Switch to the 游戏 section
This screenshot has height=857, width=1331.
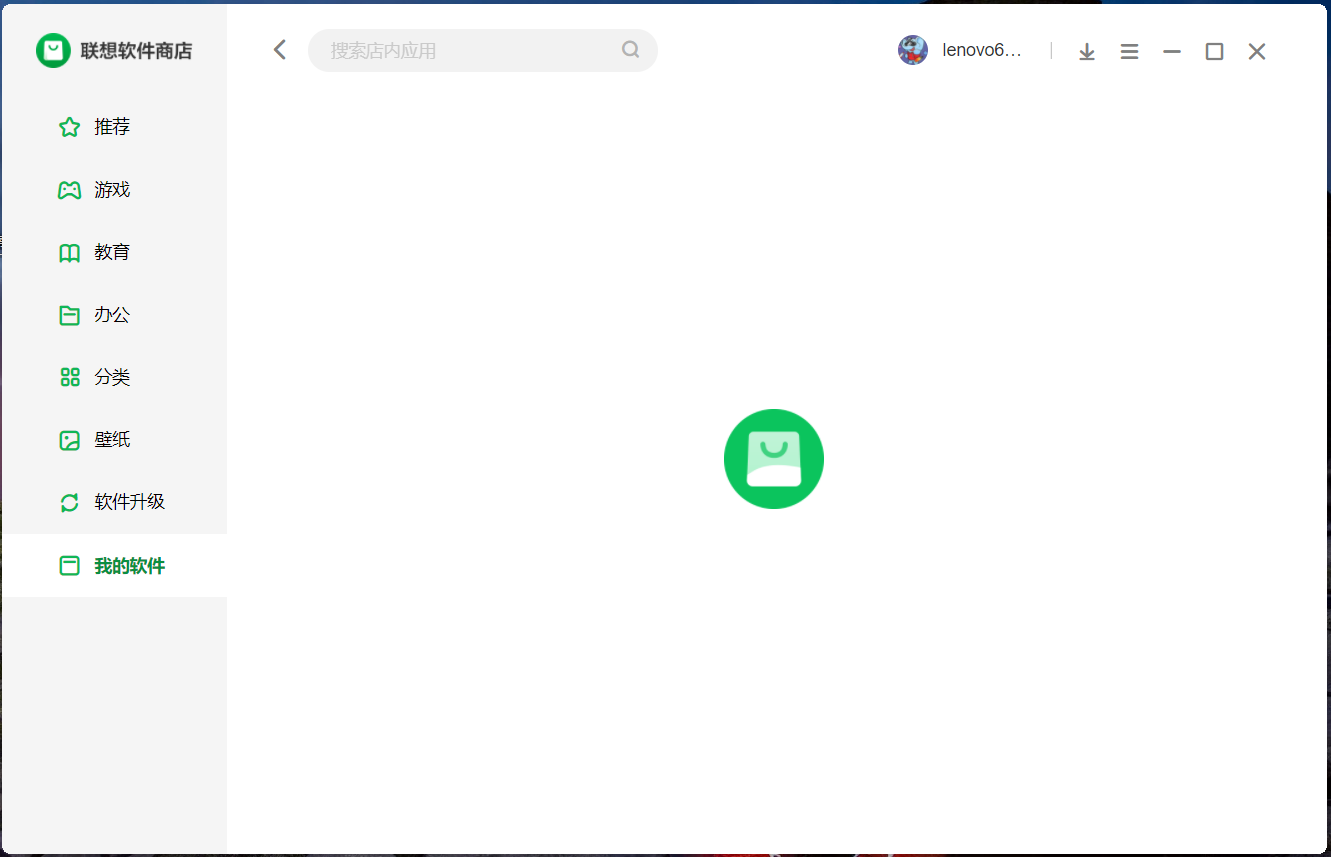click(114, 190)
